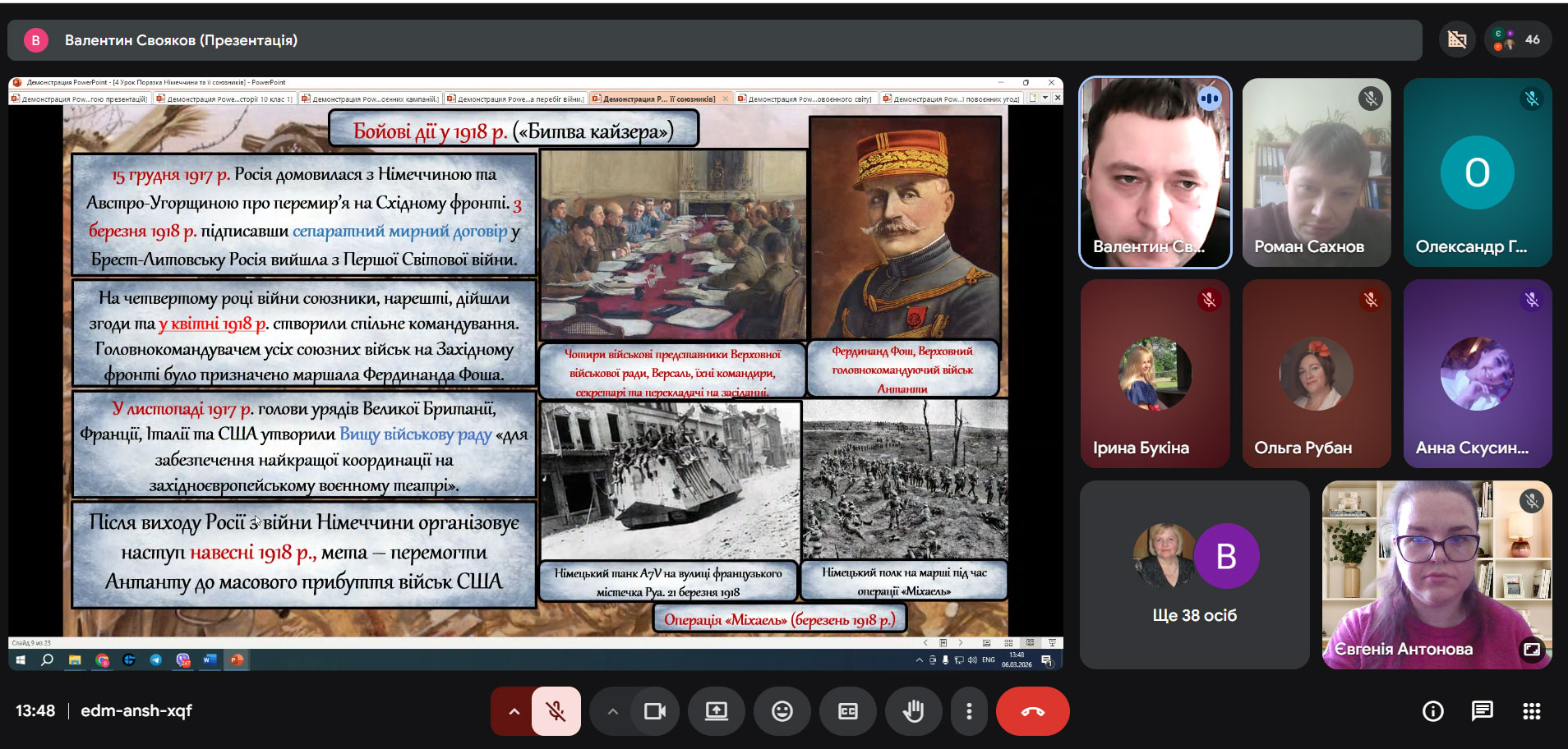Select Роман Сахнов's video tile
Image resolution: width=1568 pixels, height=749 pixels.
1316,172
